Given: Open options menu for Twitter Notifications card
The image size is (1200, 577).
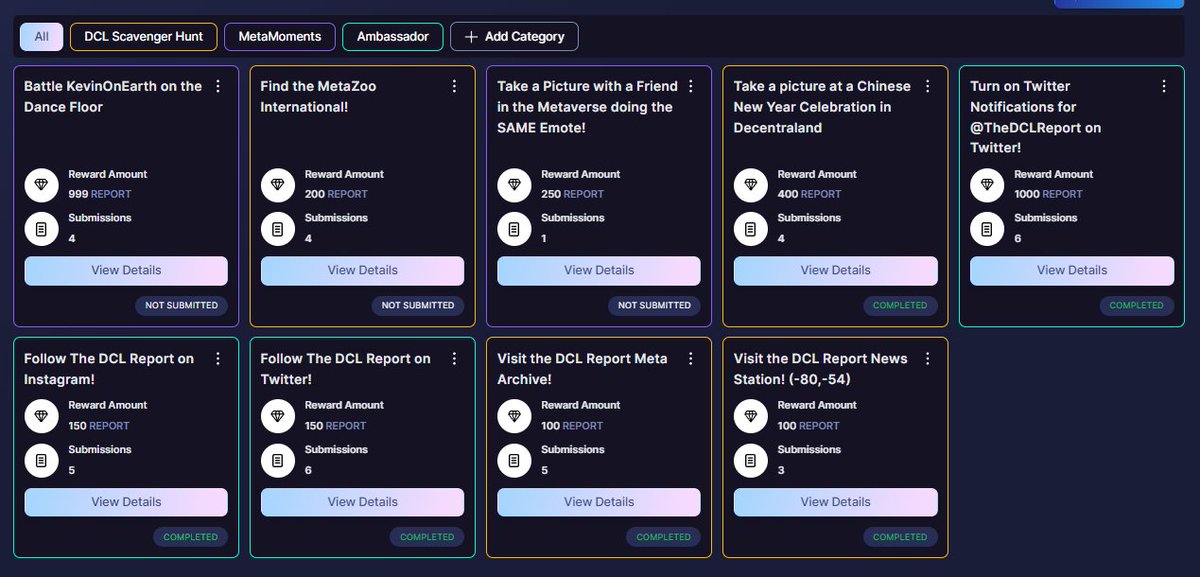Looking at the screenshot, I should click(x=1164, y=87).
